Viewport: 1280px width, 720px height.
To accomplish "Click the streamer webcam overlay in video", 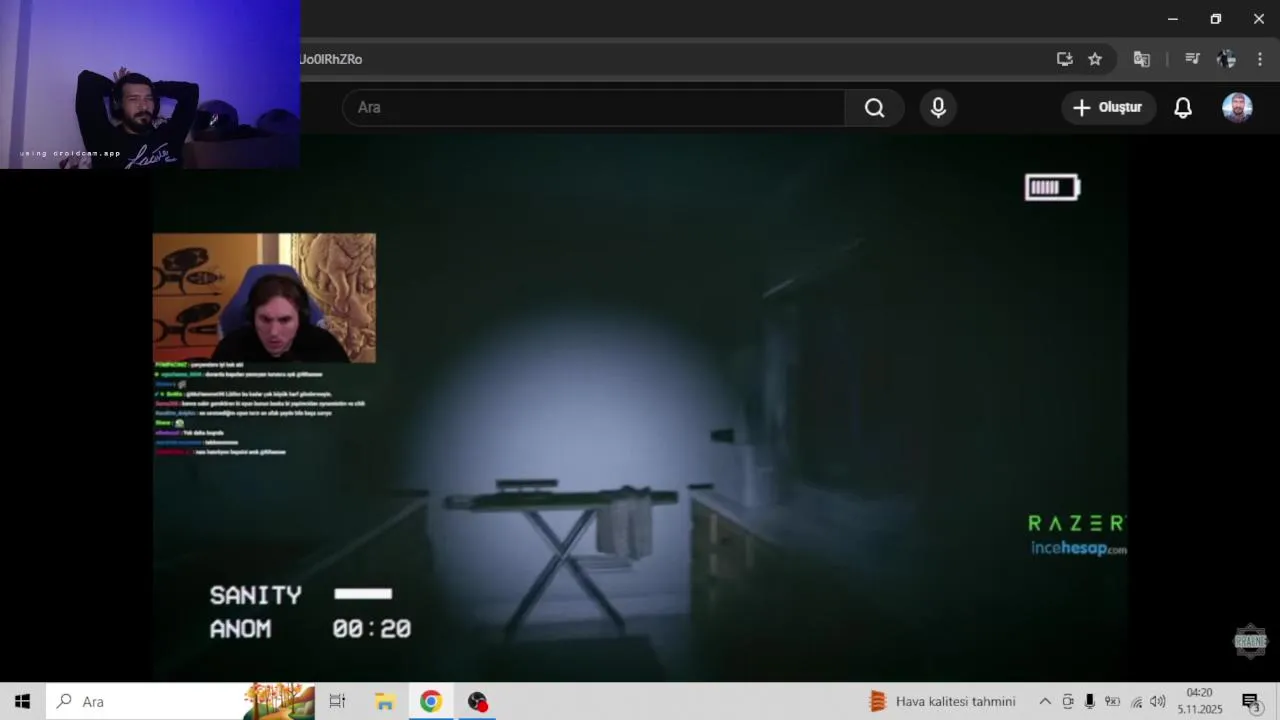I will pyautogui.click(x=264, y=298).
